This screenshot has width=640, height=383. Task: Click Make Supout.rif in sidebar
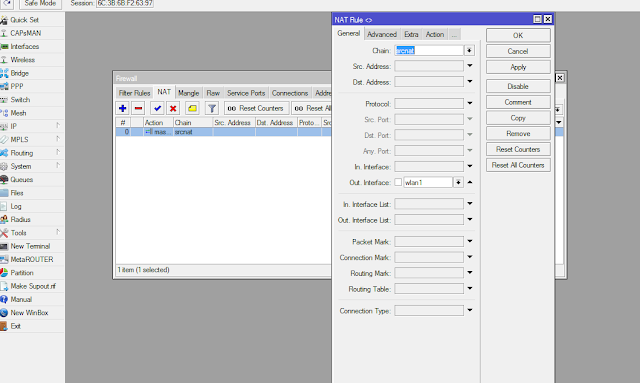coord(33,286)
